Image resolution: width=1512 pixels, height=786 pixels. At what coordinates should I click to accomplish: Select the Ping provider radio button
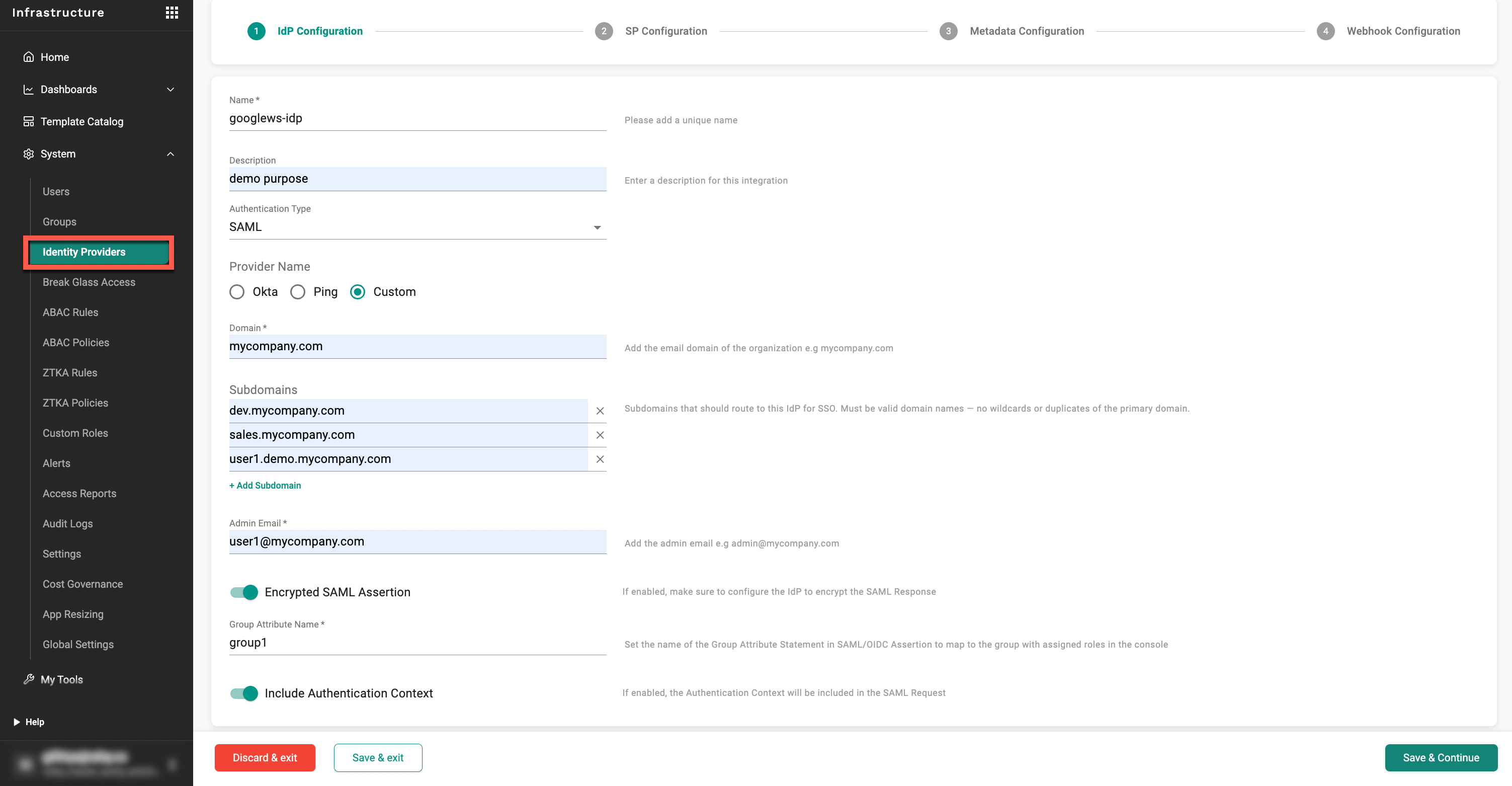coord(298,292)
